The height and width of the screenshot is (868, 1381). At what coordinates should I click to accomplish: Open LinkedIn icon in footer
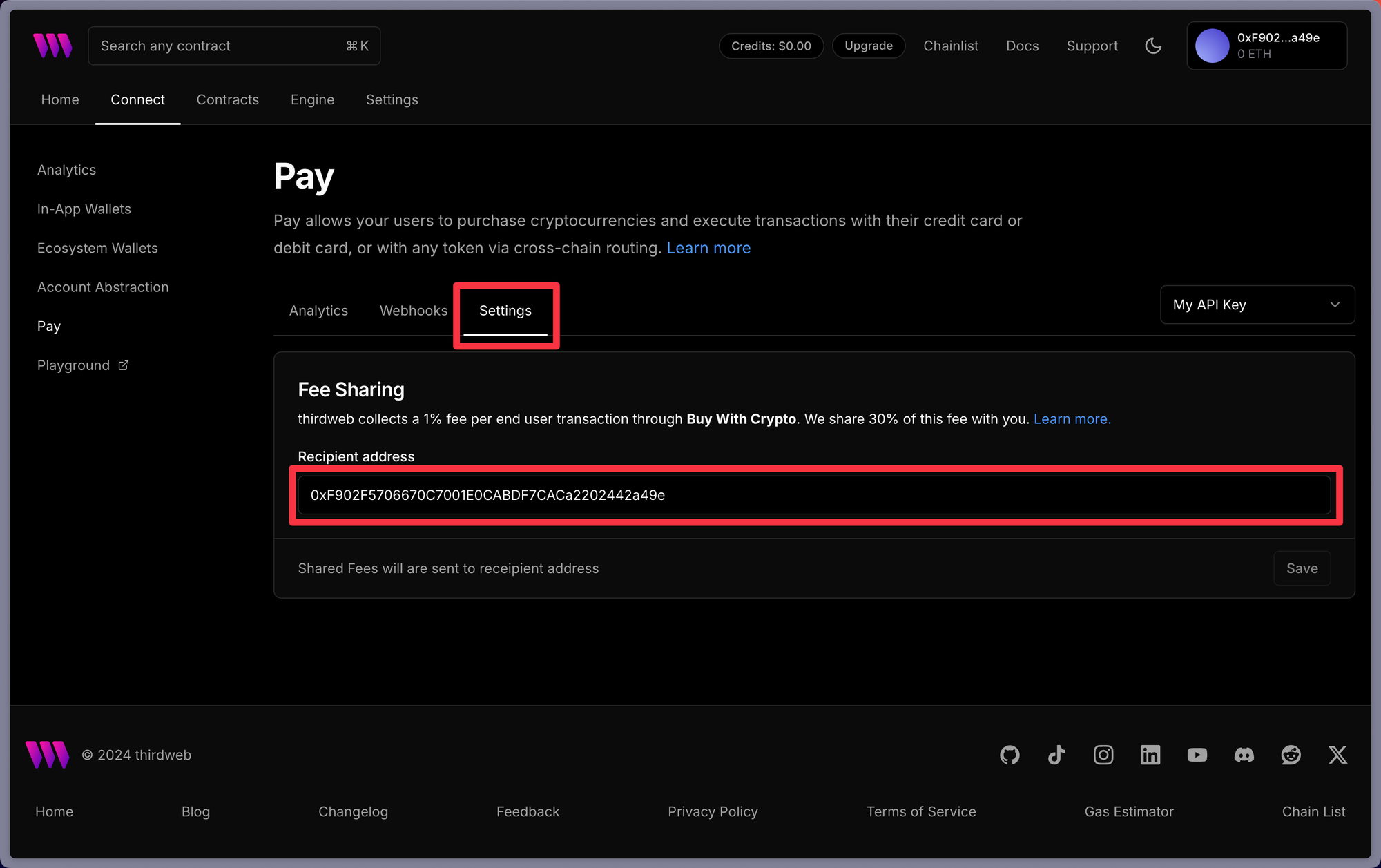[1150, 755]
